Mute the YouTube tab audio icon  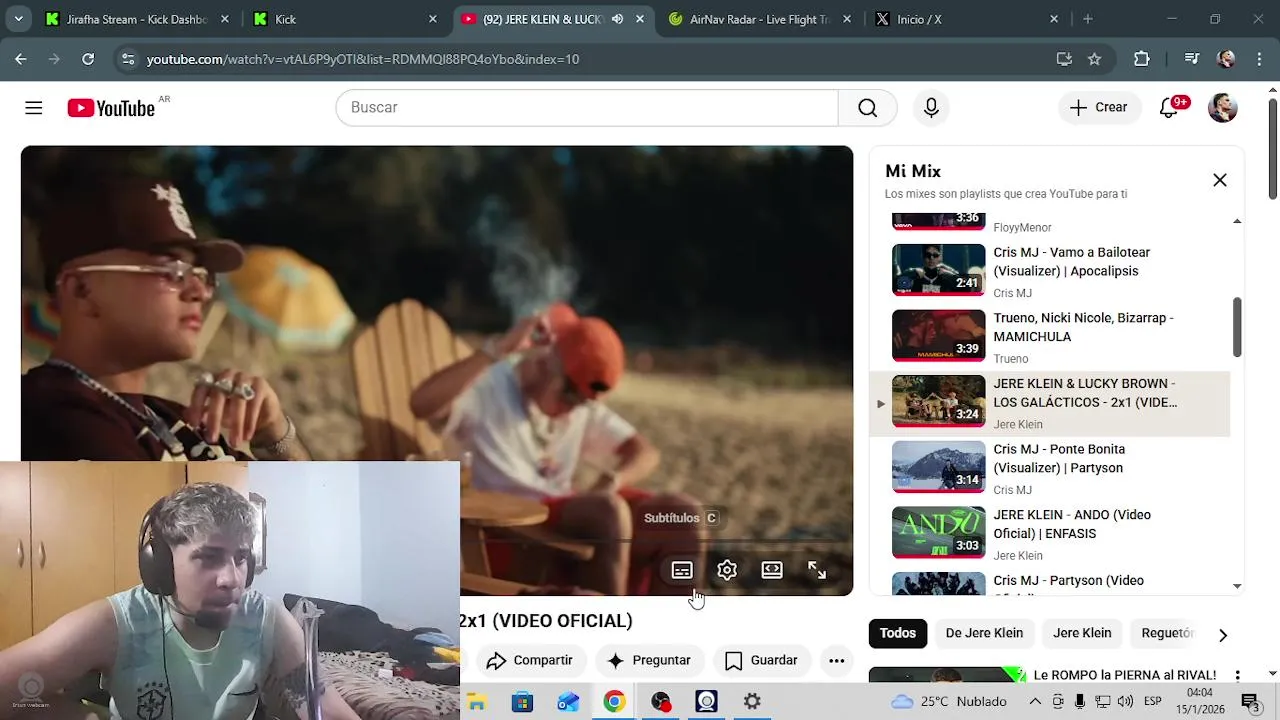[617, 19]
